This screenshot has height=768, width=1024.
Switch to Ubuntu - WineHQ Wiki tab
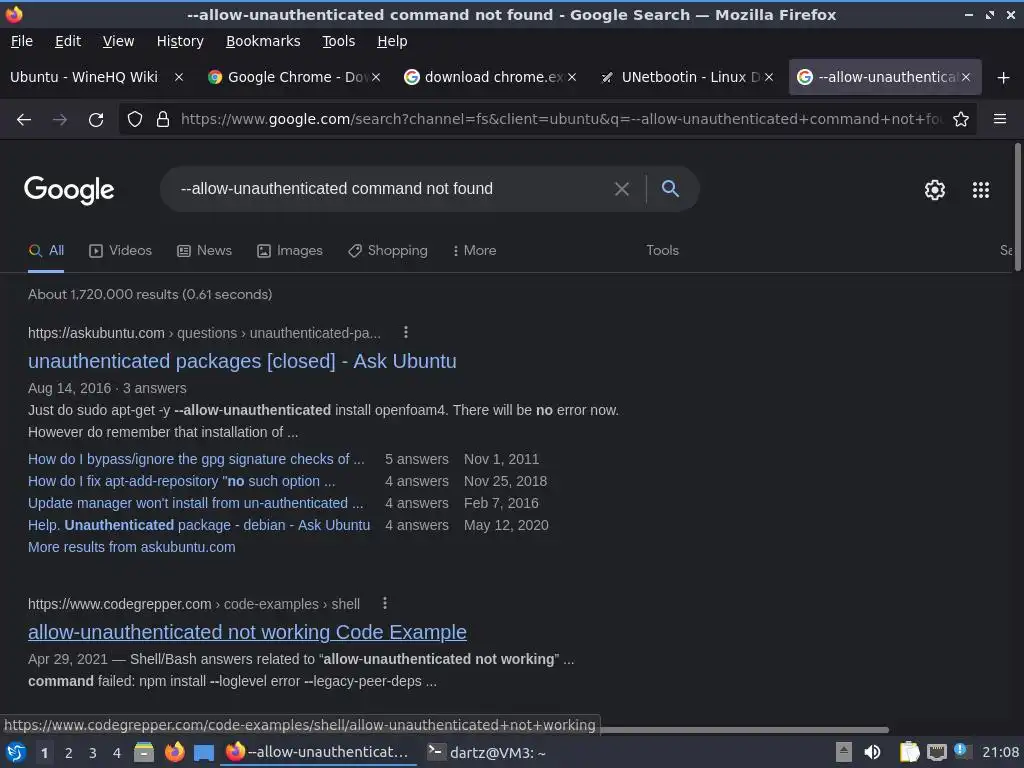[85, 77]
